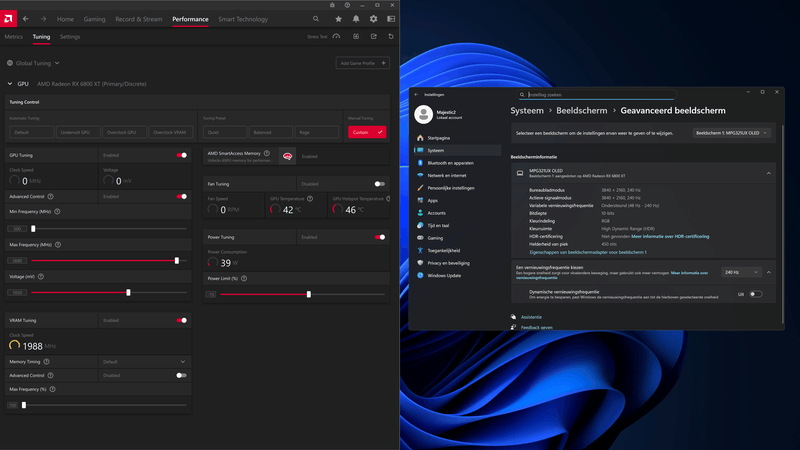Click the Stress Test gauge icon

[x=337, y=37]
